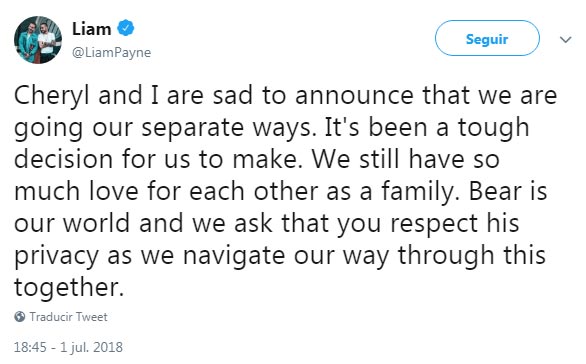The height and width of the screenshot is (364, 586).
Task: Visit the @LiamPayne handle link
Action: point(111,52)
